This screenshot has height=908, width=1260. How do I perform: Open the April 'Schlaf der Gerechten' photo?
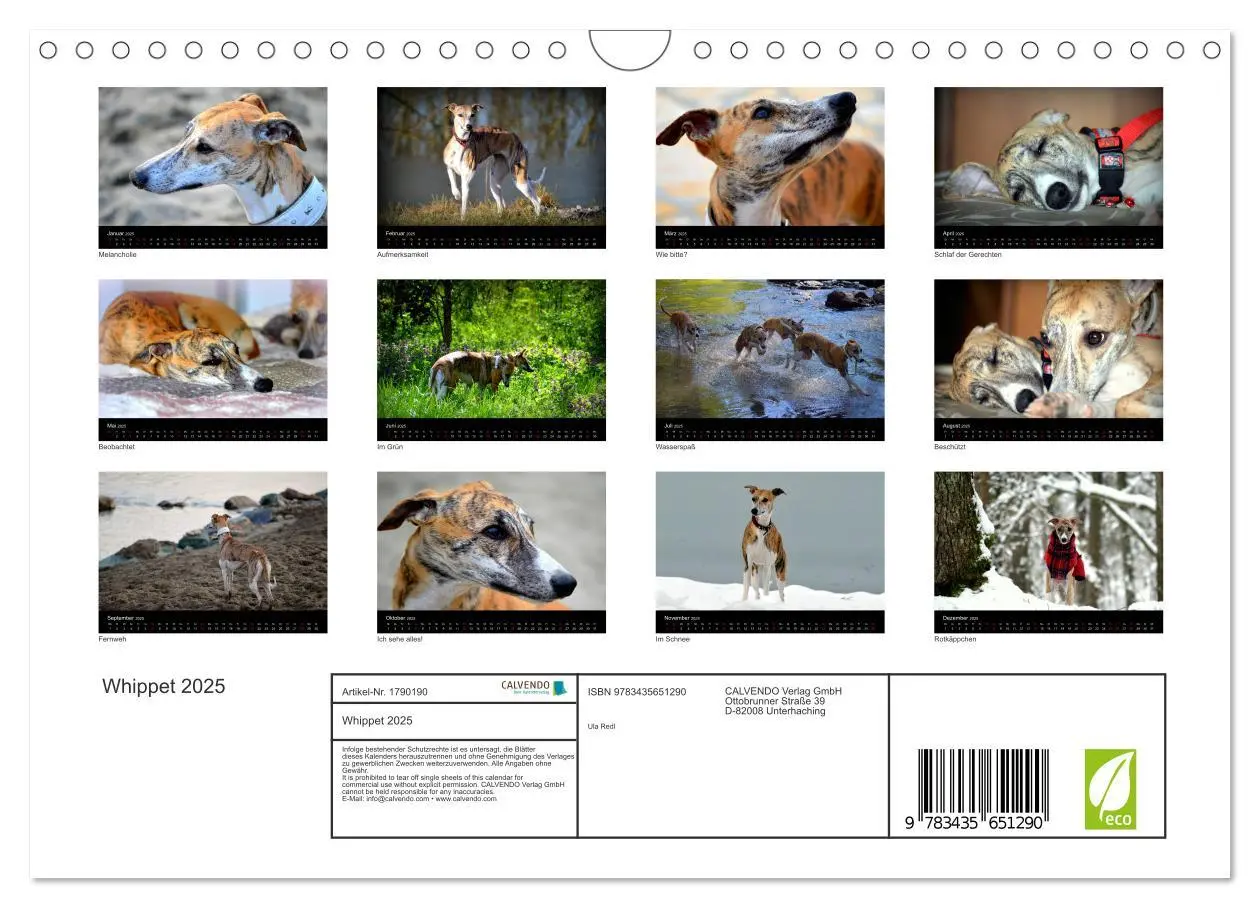[1049, 157]
